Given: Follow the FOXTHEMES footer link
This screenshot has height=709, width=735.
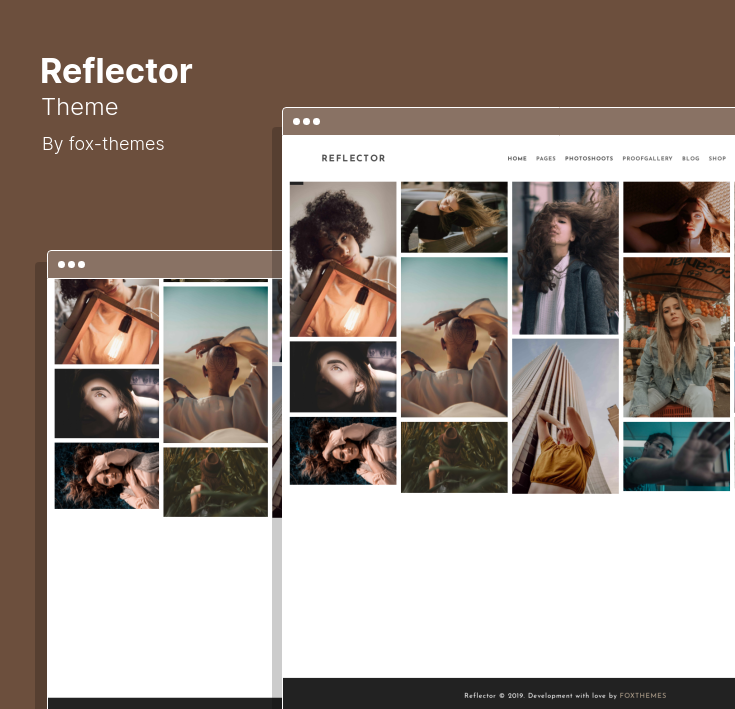Looking at the screenshot, I should [x=643, y=695].
